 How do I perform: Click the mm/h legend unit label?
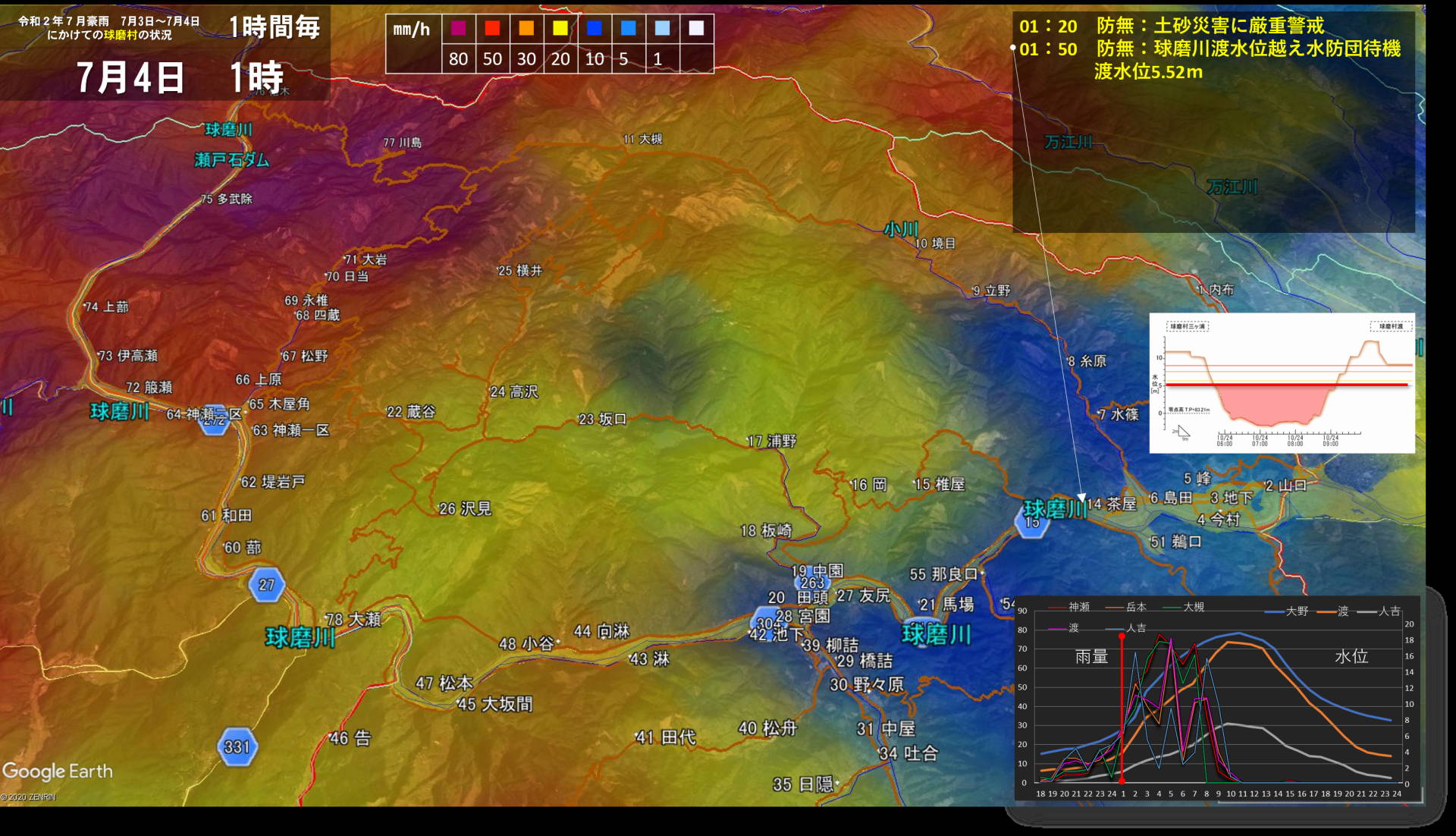tap(411, 30)
